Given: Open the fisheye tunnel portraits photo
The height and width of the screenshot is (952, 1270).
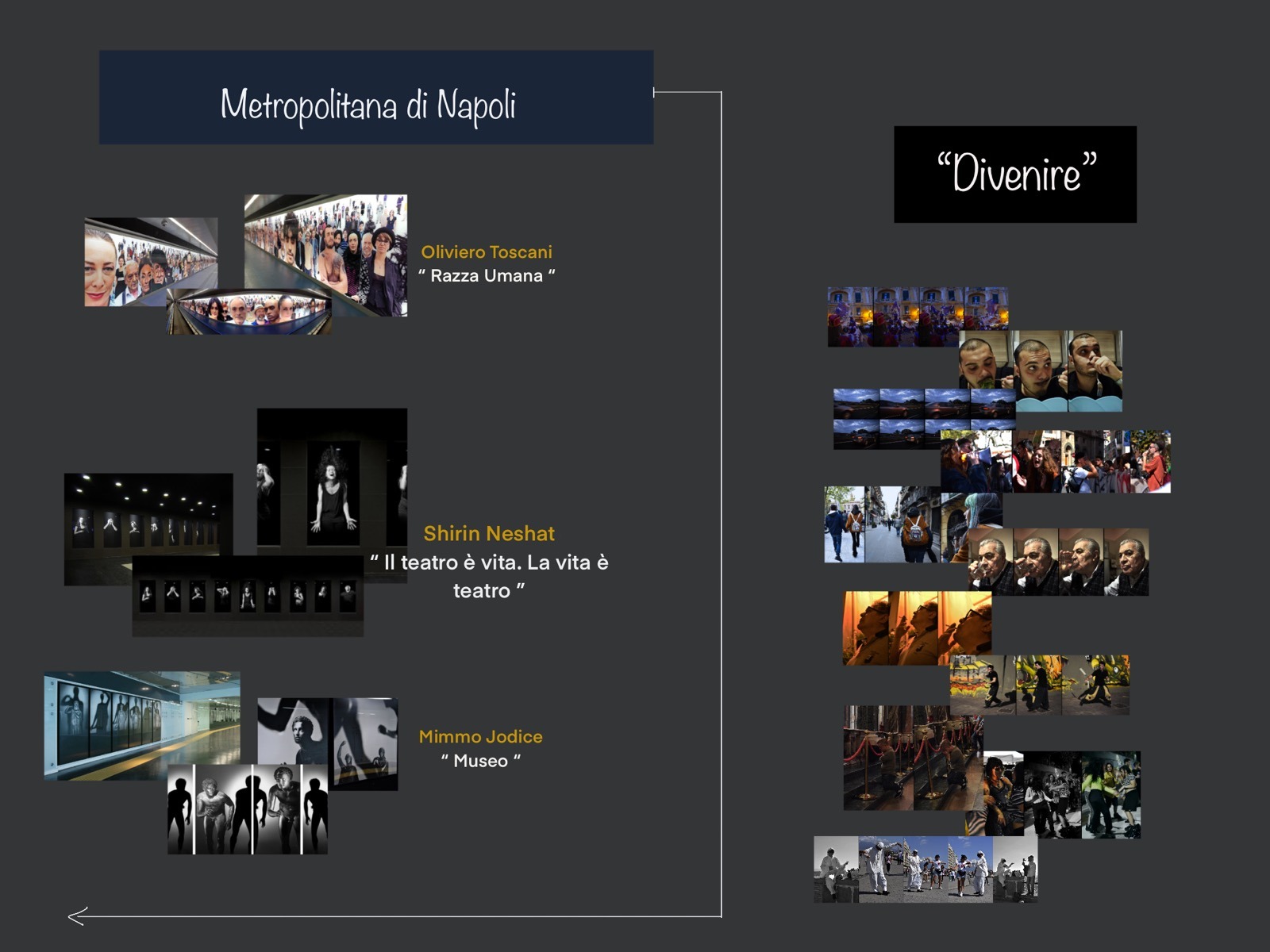Looking at the screenshot, I should click(x=249, y=312).
